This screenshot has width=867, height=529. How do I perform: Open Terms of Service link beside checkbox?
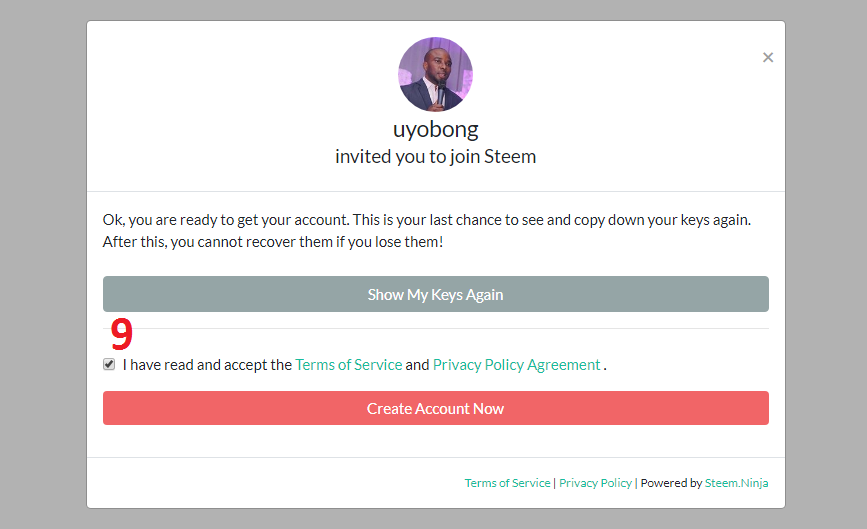(348, 365)
